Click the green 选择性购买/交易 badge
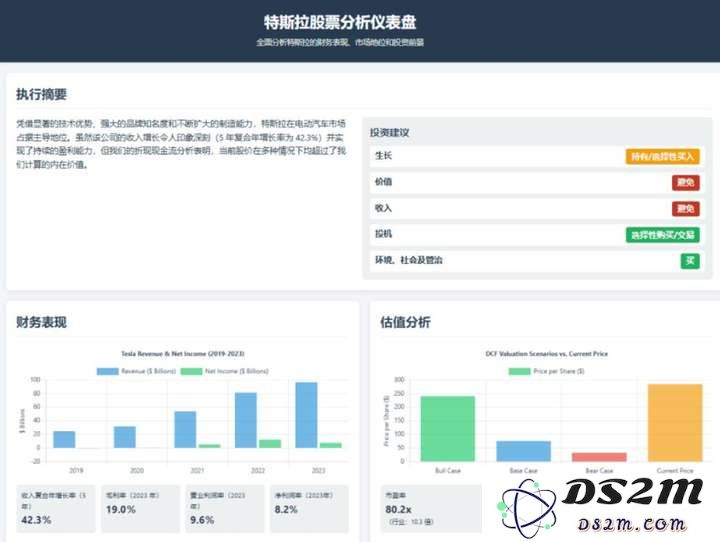The height and width of the screenshot is (542, 720). click(662, 235)
